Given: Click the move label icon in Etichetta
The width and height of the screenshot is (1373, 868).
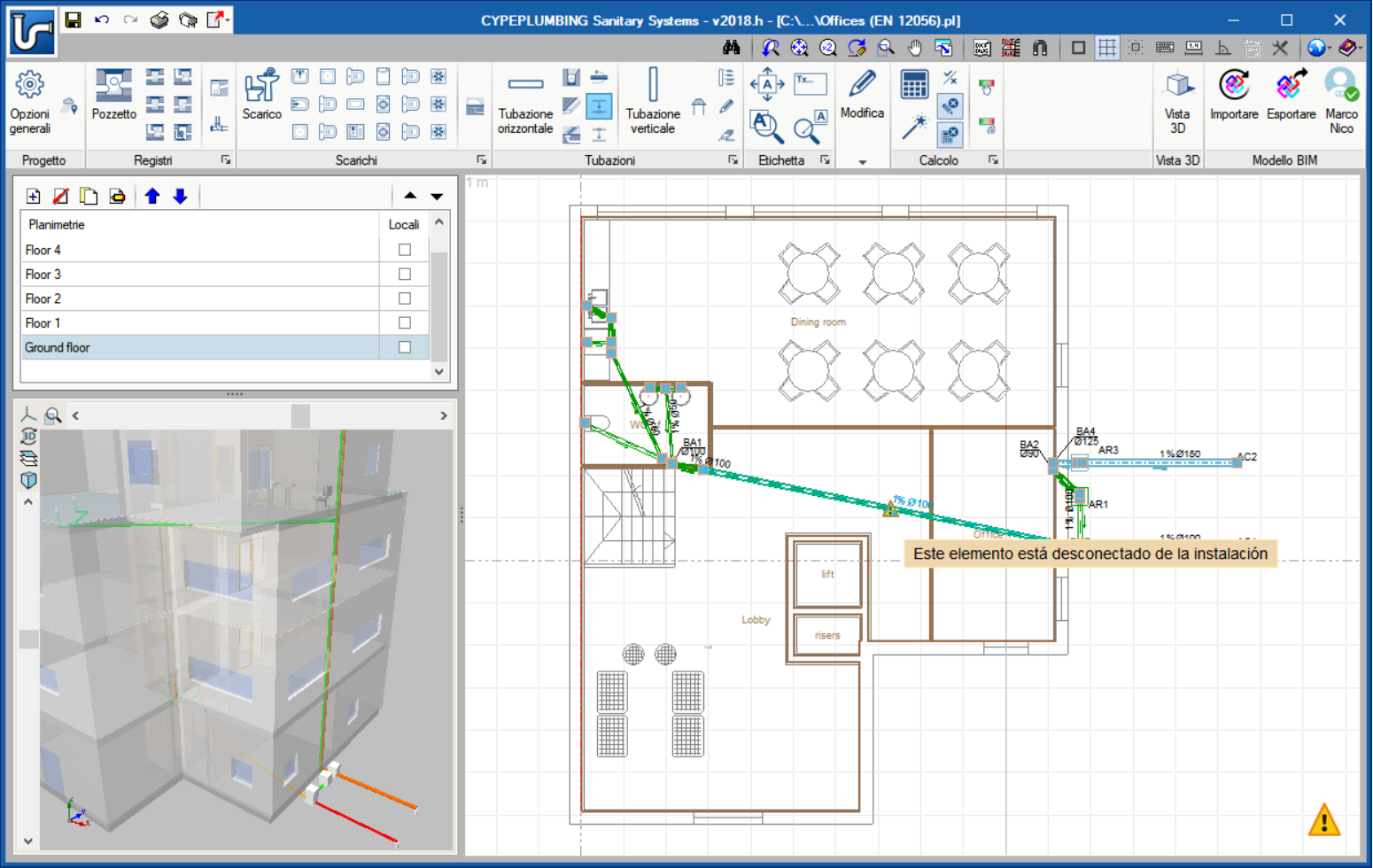Looking at the screenshot, I should tap(767, 85).
